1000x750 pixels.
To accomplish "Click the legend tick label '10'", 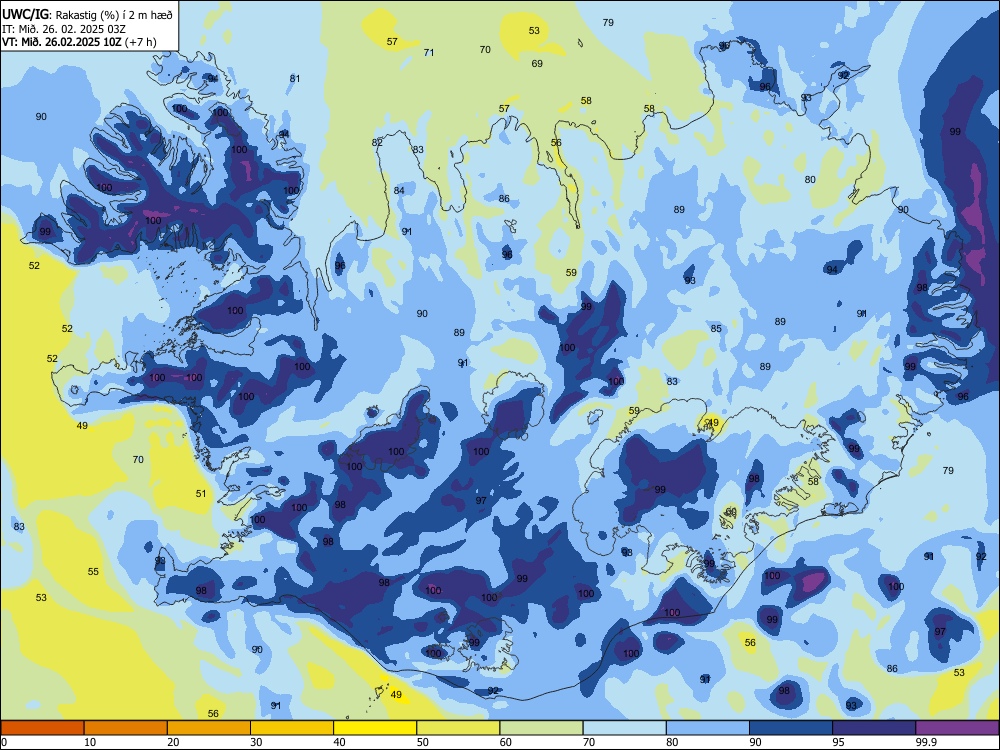I will 90,742.
